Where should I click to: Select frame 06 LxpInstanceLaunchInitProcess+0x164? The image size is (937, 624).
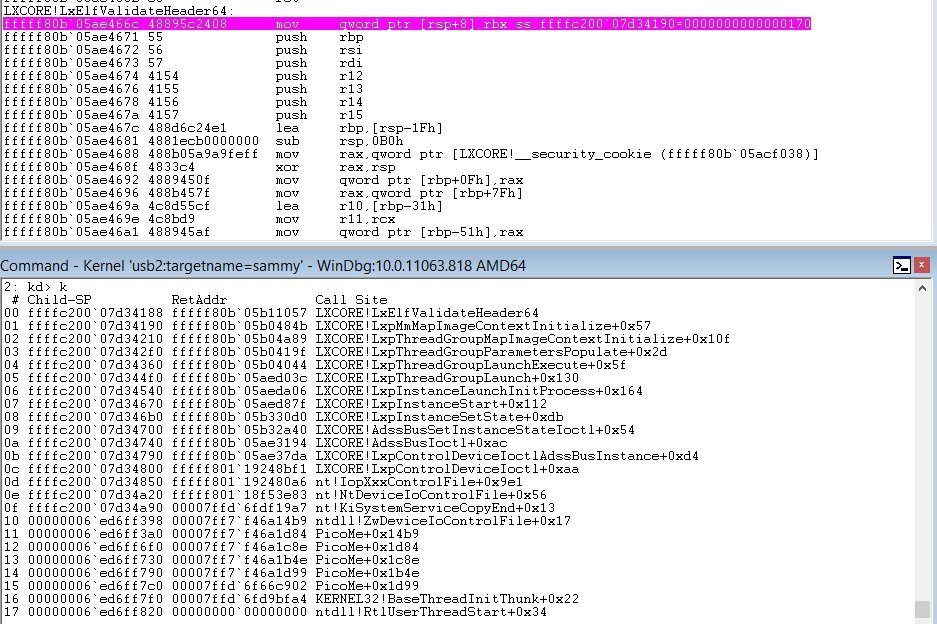point(323,391)
